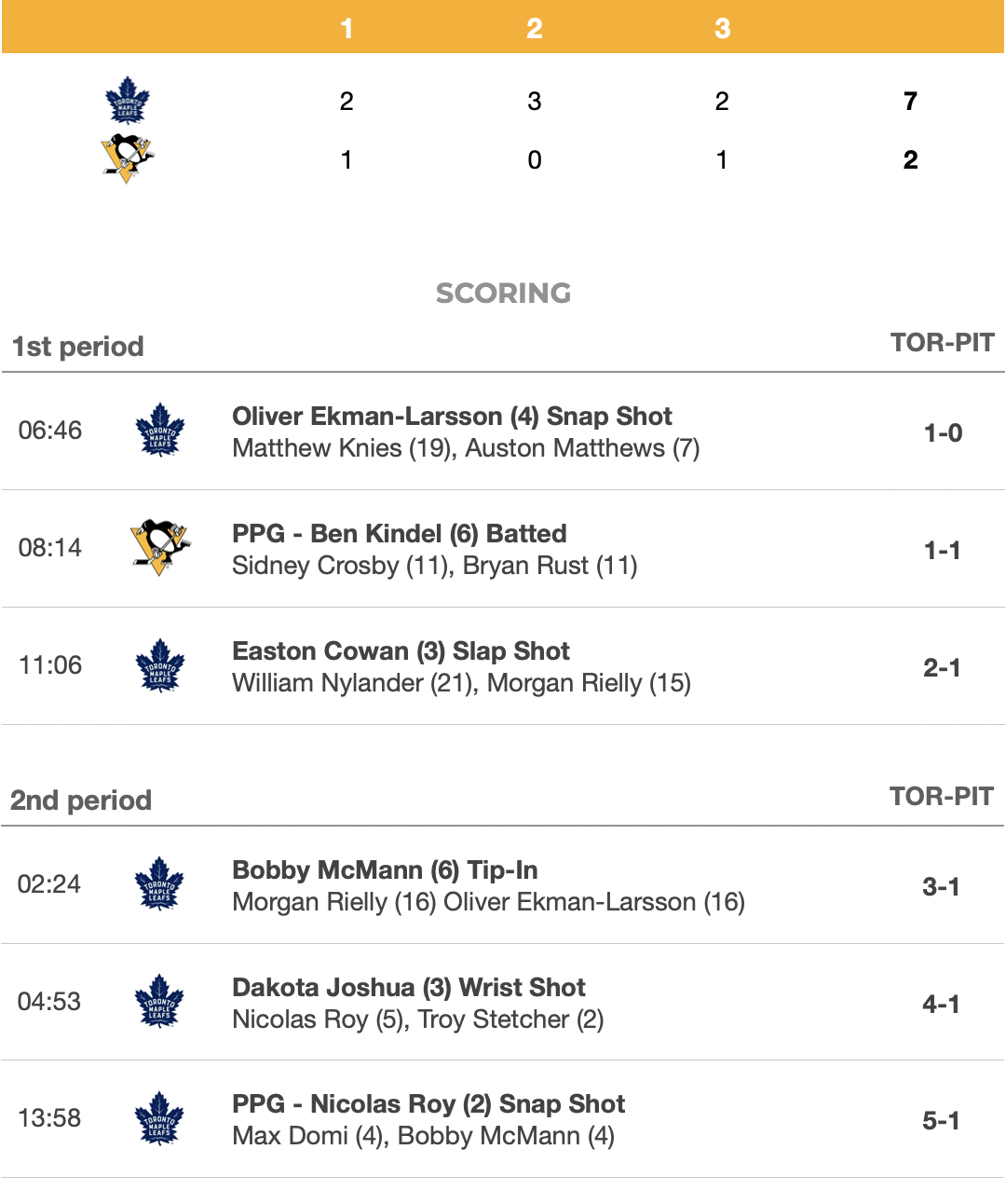
Task: Select period 3 in the orange header
Action: click(722, 28)
